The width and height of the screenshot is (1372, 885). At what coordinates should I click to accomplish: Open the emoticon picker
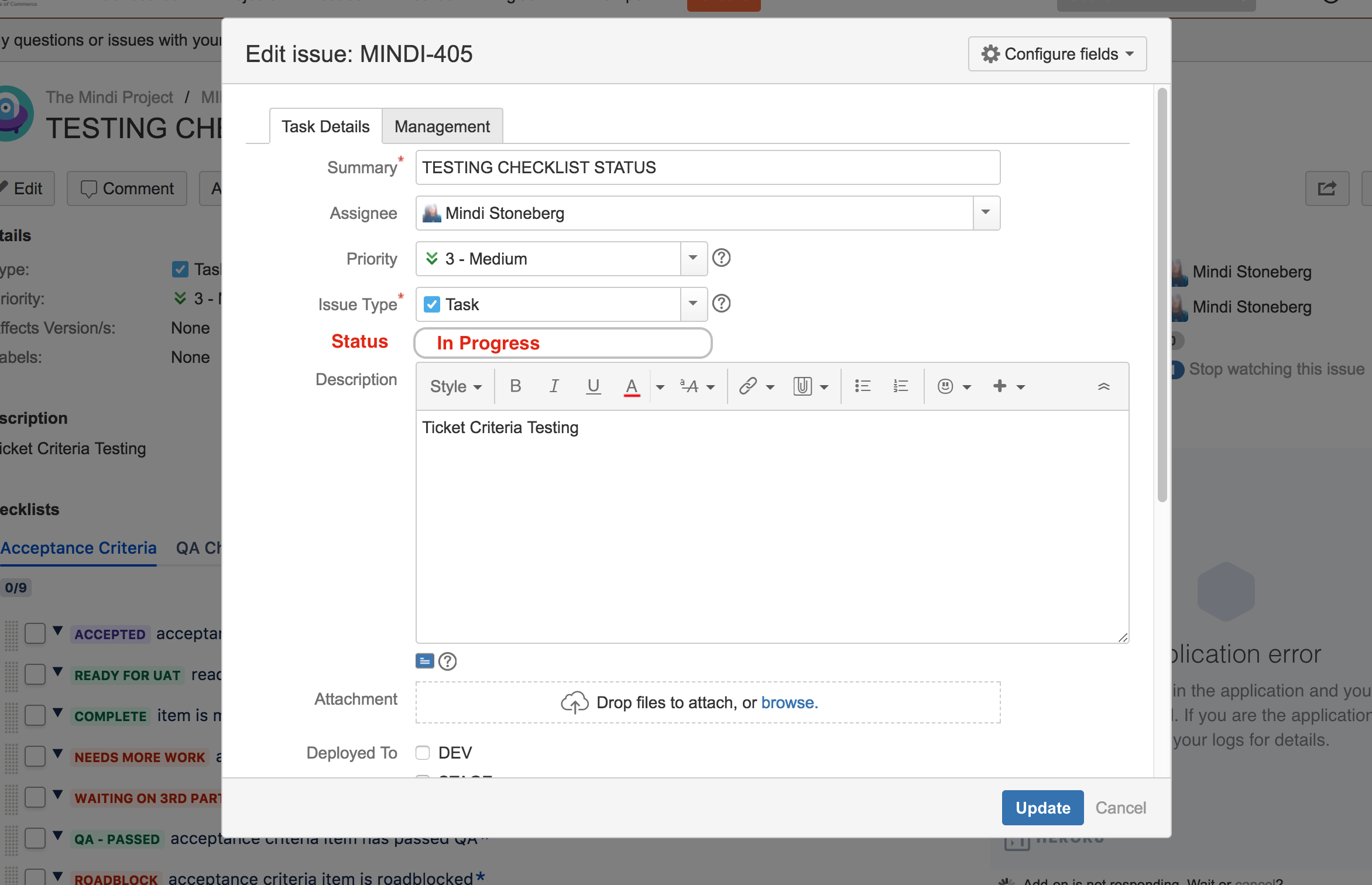click(953, 386)
